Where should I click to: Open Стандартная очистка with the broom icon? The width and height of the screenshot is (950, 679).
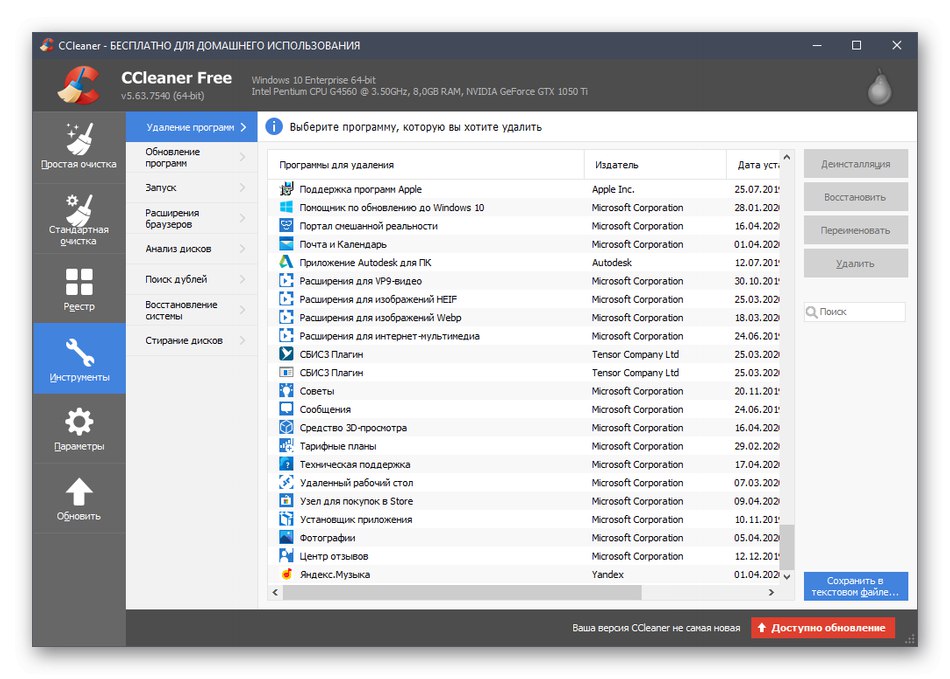[x=79, y=207]
